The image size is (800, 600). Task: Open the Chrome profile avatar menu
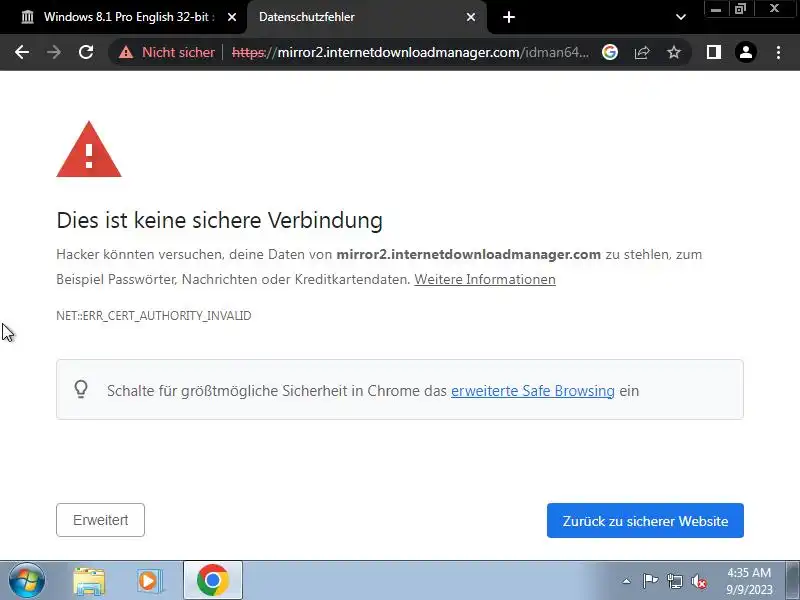(746, 52)
